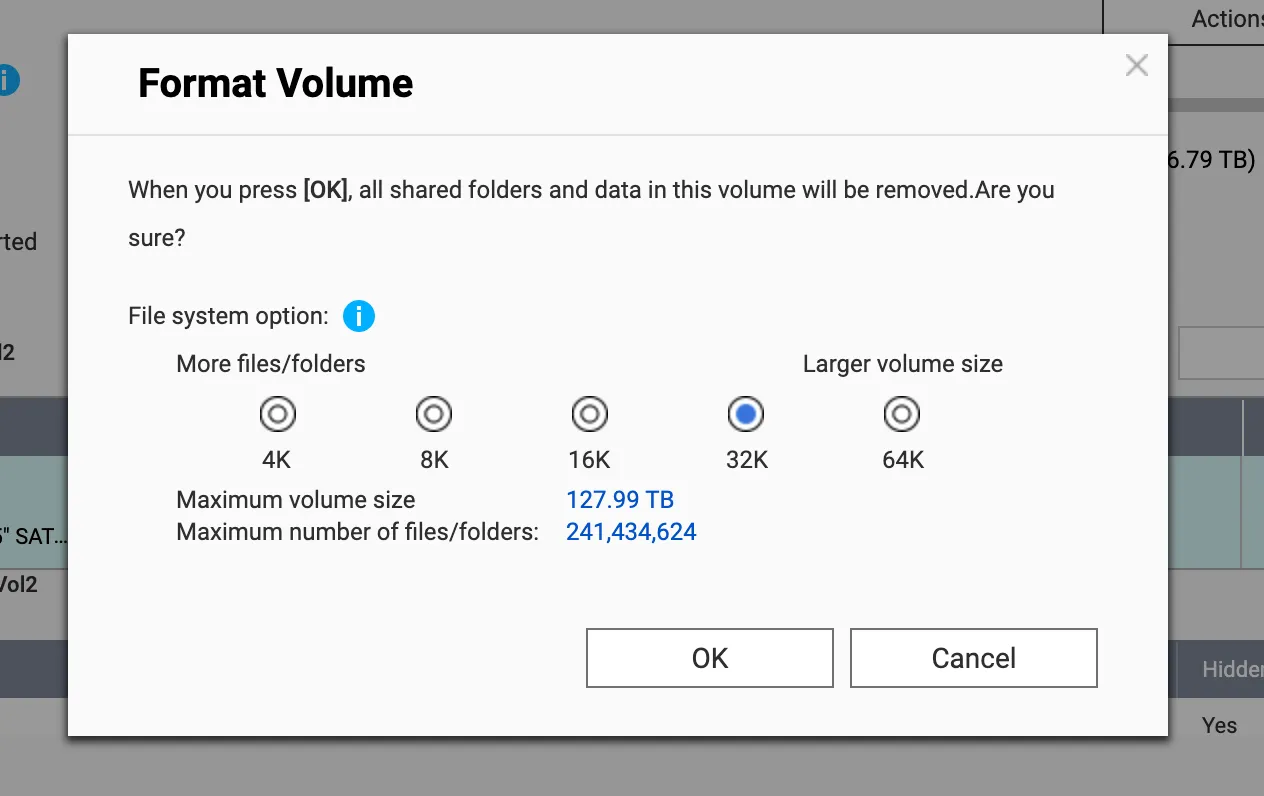Screen dimensions: 1264x796
Task: Click the 6.79 TB capacity text
Action: (x=1211, y=160)
